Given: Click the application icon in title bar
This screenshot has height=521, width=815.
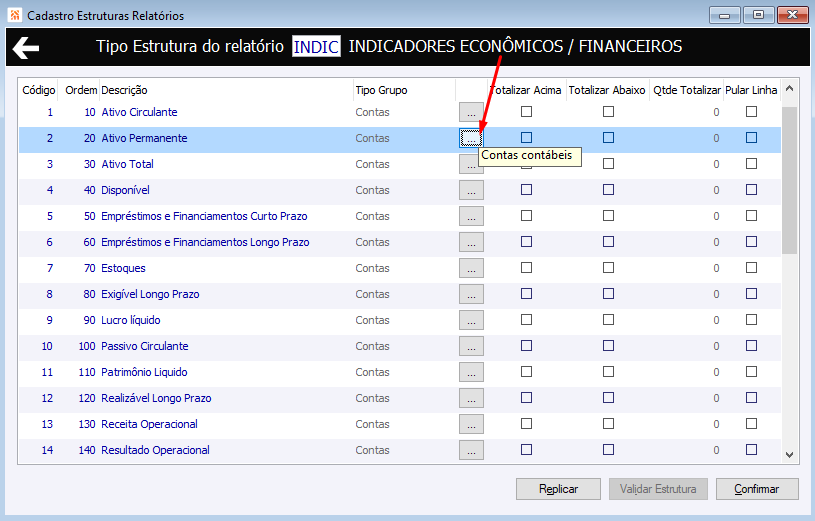Looking at the screenshot, I should pyautogui.click(x=15, y=15).
